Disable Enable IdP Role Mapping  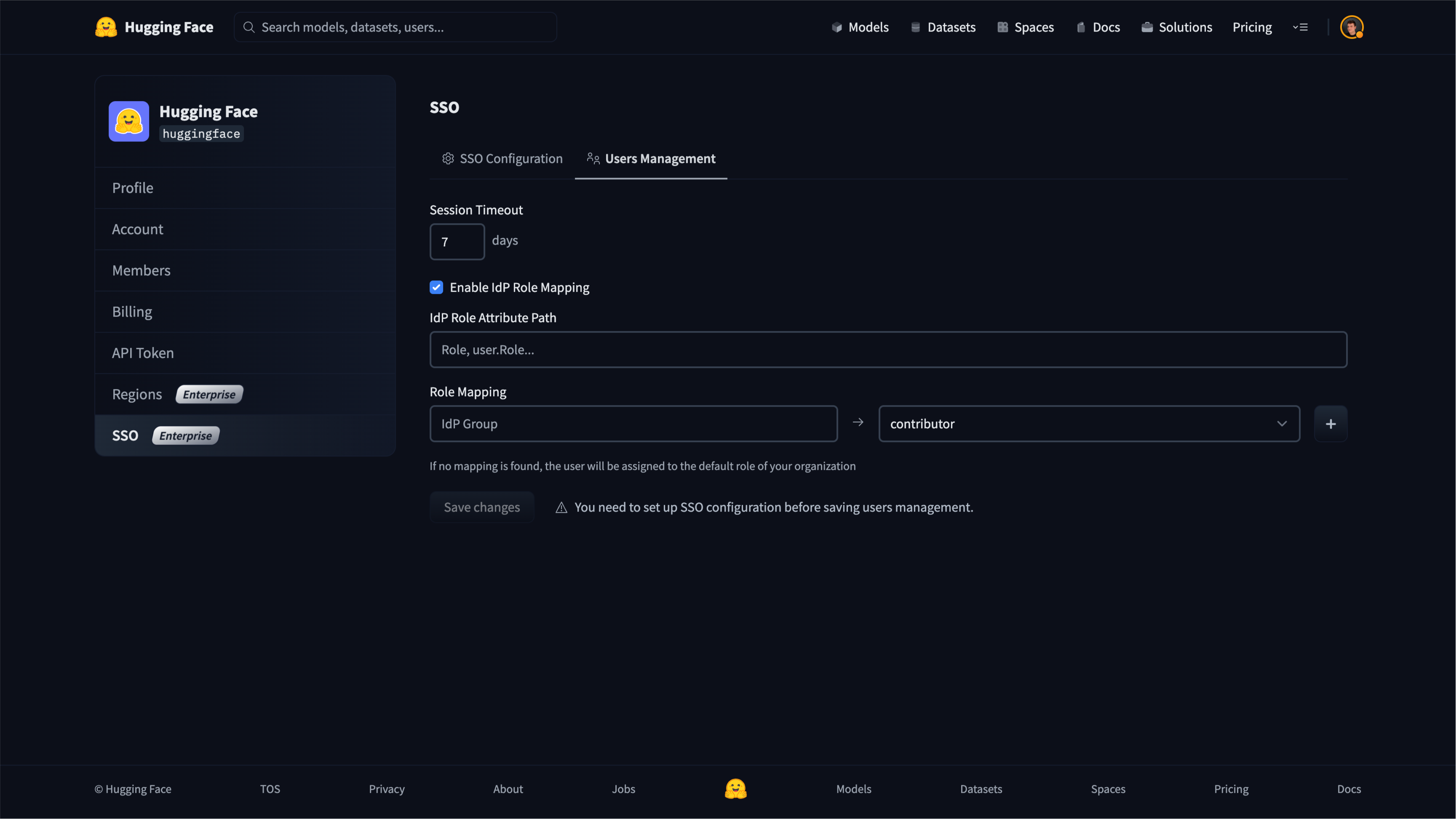(x=436, y=287)
